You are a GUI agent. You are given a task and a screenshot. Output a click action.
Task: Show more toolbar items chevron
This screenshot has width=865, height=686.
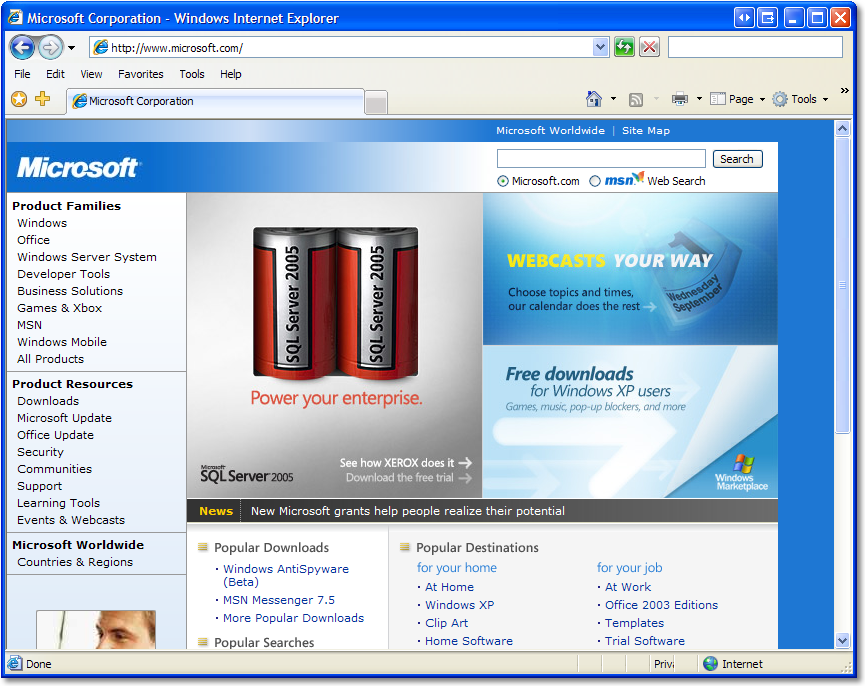pyautogui.click(x=844, y=90)
